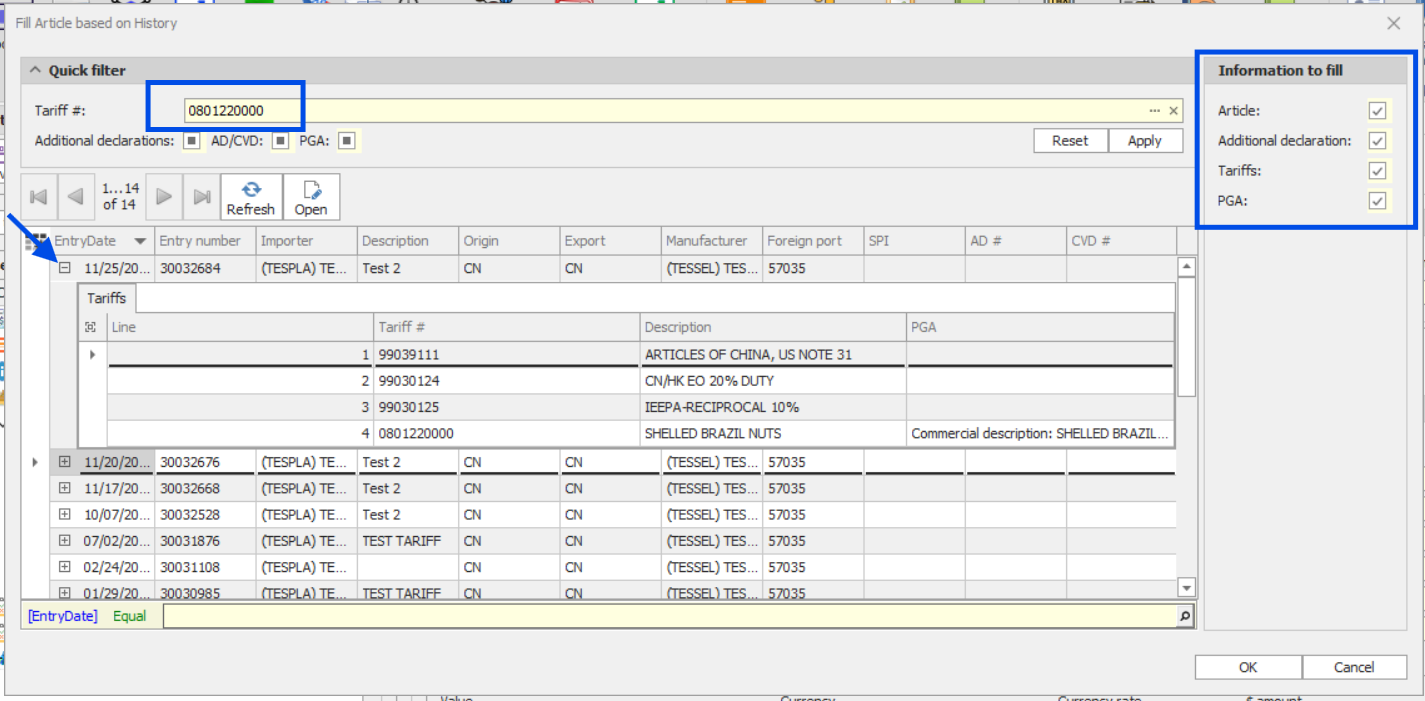Open the Tariff # lookup ellipsis
The height and width of the screenshot is (701, 1425).
(1156, 110)
